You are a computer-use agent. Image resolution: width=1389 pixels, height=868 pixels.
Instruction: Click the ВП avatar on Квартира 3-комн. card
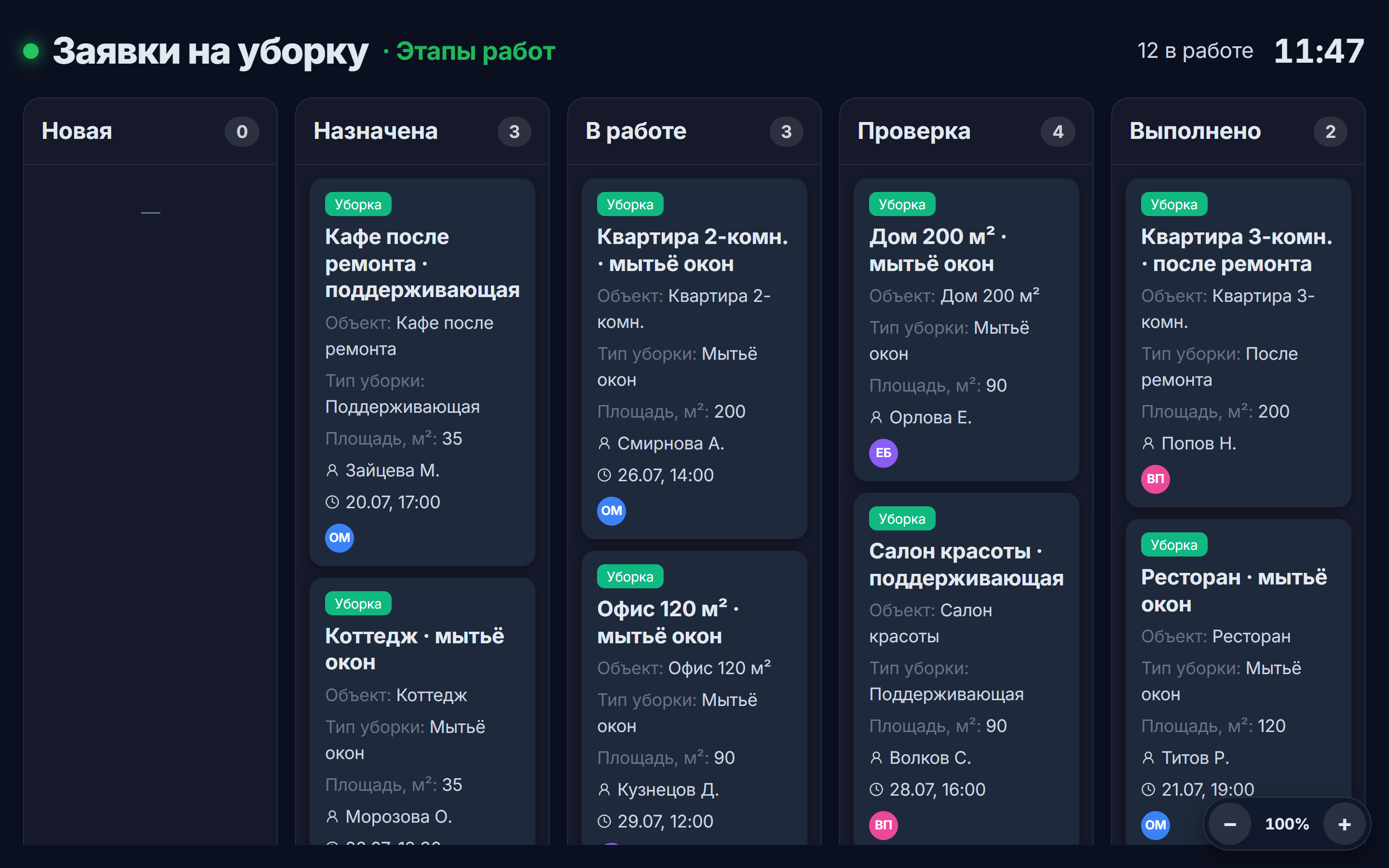click(x=1156, y=479)
